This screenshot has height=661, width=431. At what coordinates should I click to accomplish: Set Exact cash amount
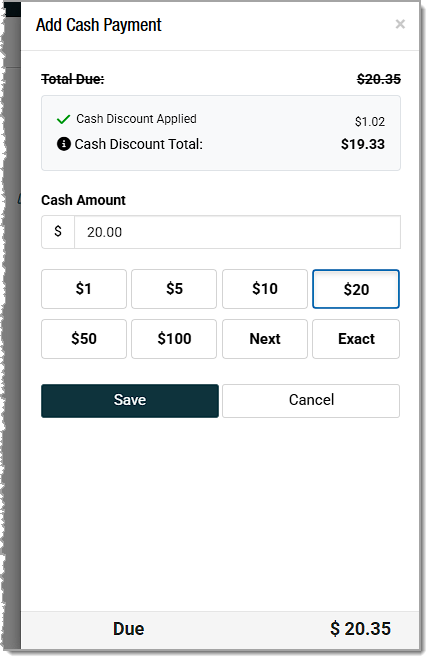point(356,339)
